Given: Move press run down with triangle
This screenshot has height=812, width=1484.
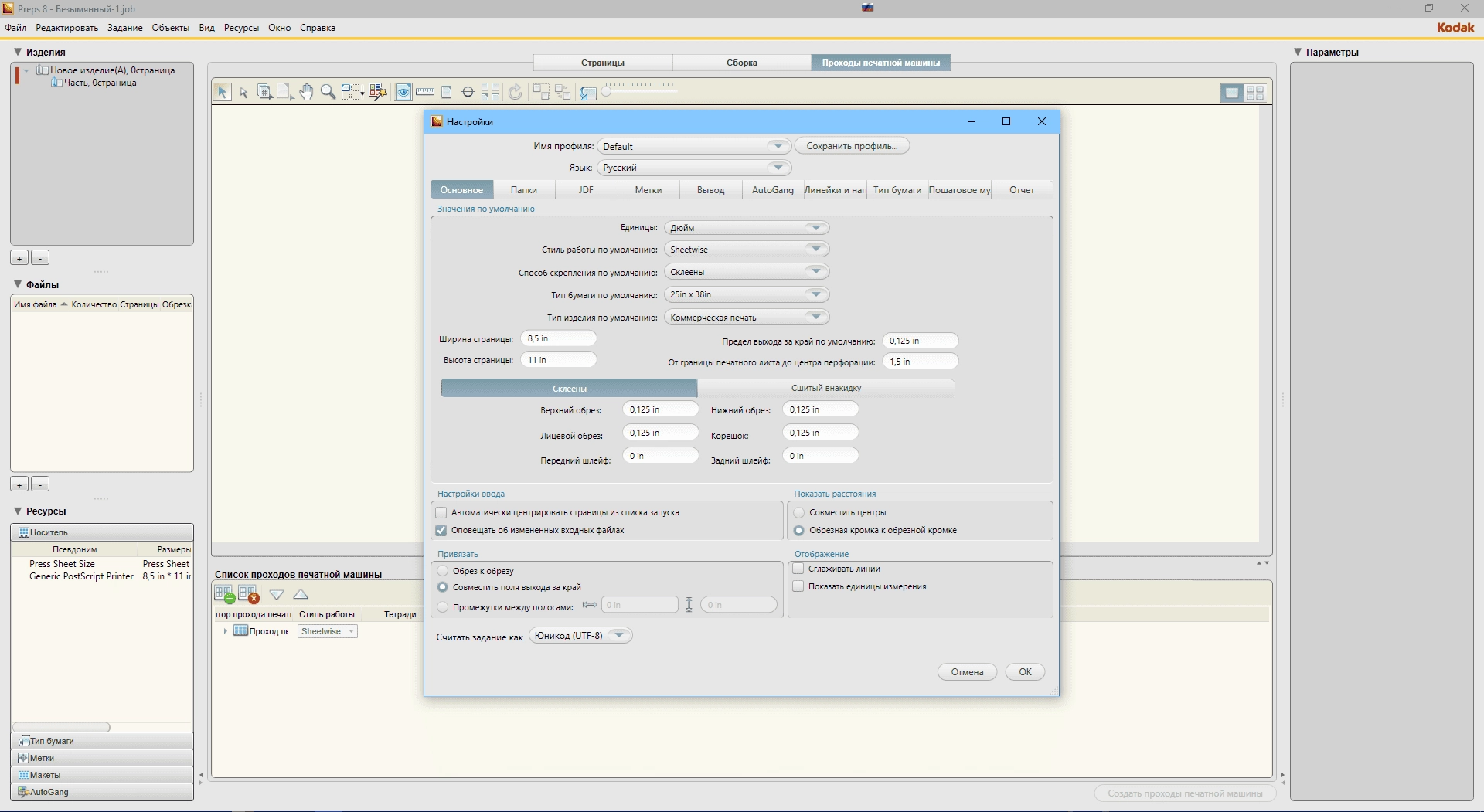Looking at the screenshot, I should 277,594.
